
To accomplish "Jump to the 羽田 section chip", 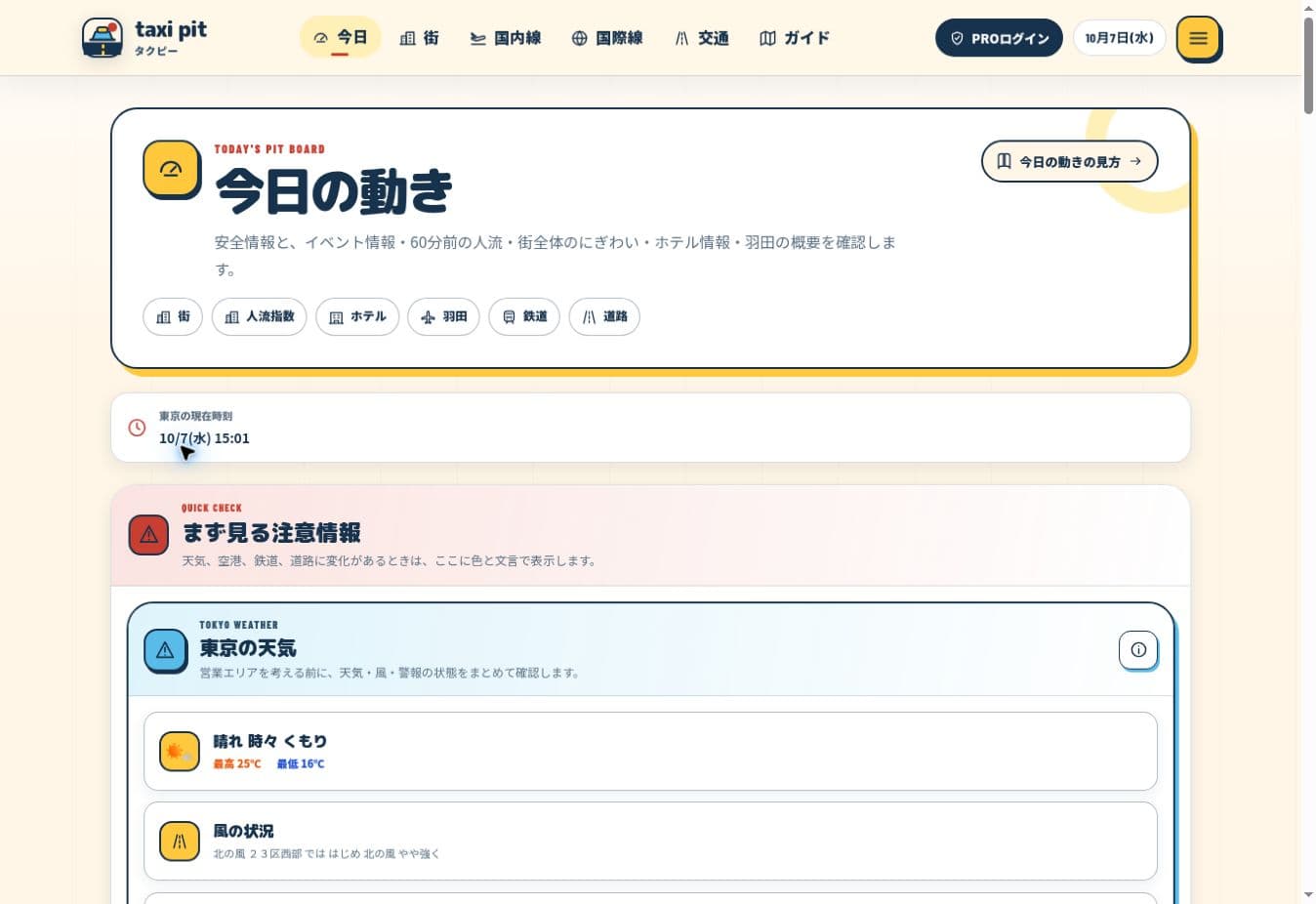I will pos(443,316).
